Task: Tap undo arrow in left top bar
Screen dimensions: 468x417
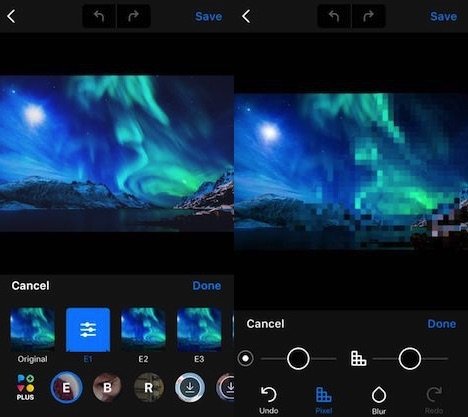Action: [x=99, y=16]
